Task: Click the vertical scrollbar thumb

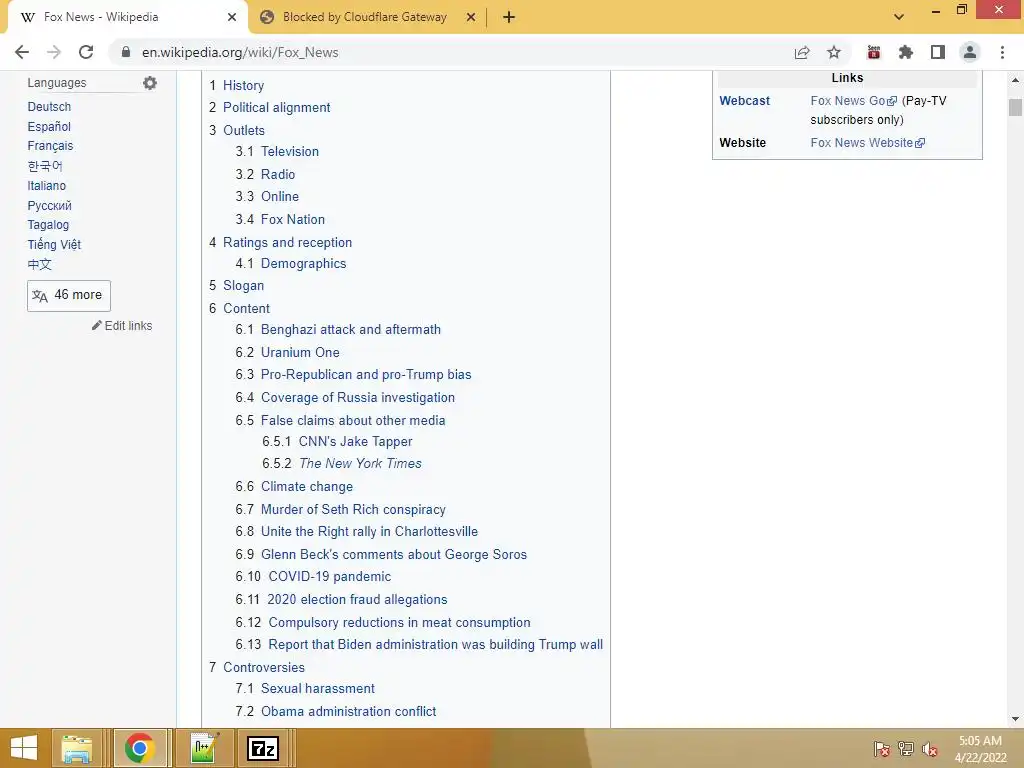Action: pyautogui.click(x=1015, y=107)
